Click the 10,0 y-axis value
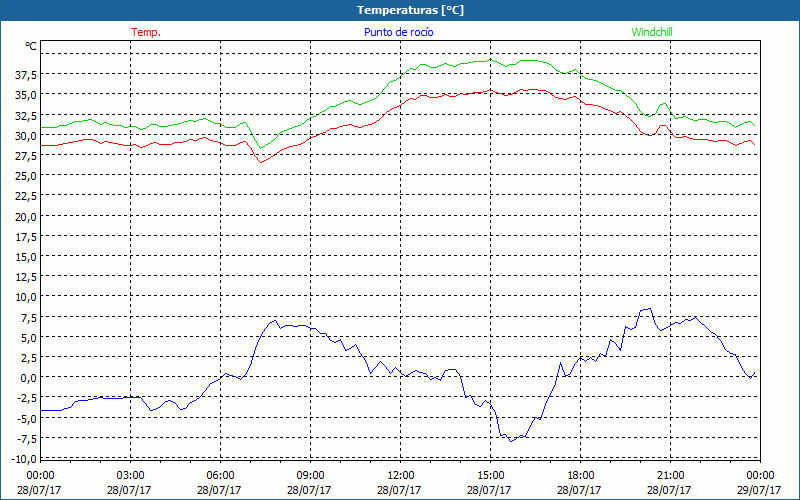Viewport: 800px width, 500px height. point(26,297)
